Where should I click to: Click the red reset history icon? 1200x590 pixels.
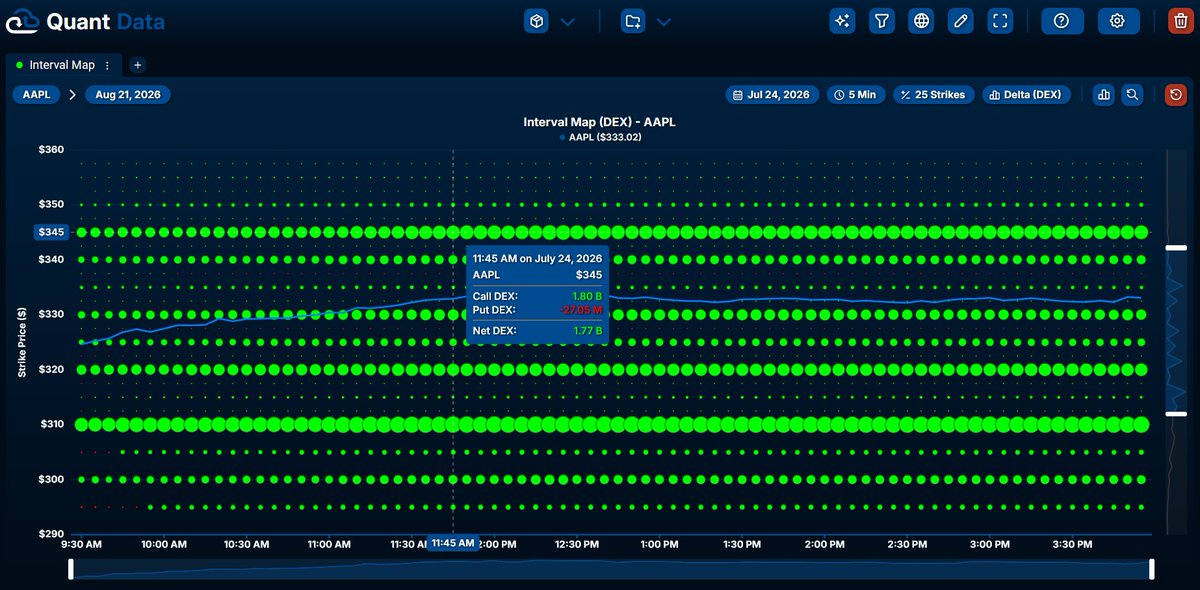[1177, 95]
